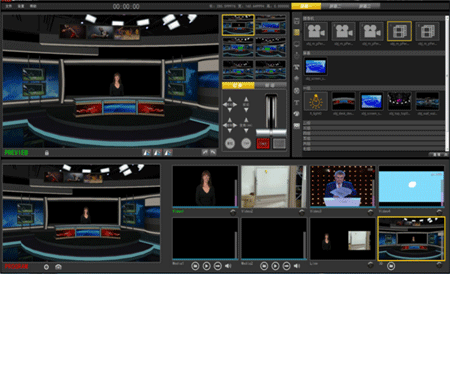This screenshot has height=375, width=450.
Task: Open the second top tab next to yellow tab
Action: (x=335, y=6)
